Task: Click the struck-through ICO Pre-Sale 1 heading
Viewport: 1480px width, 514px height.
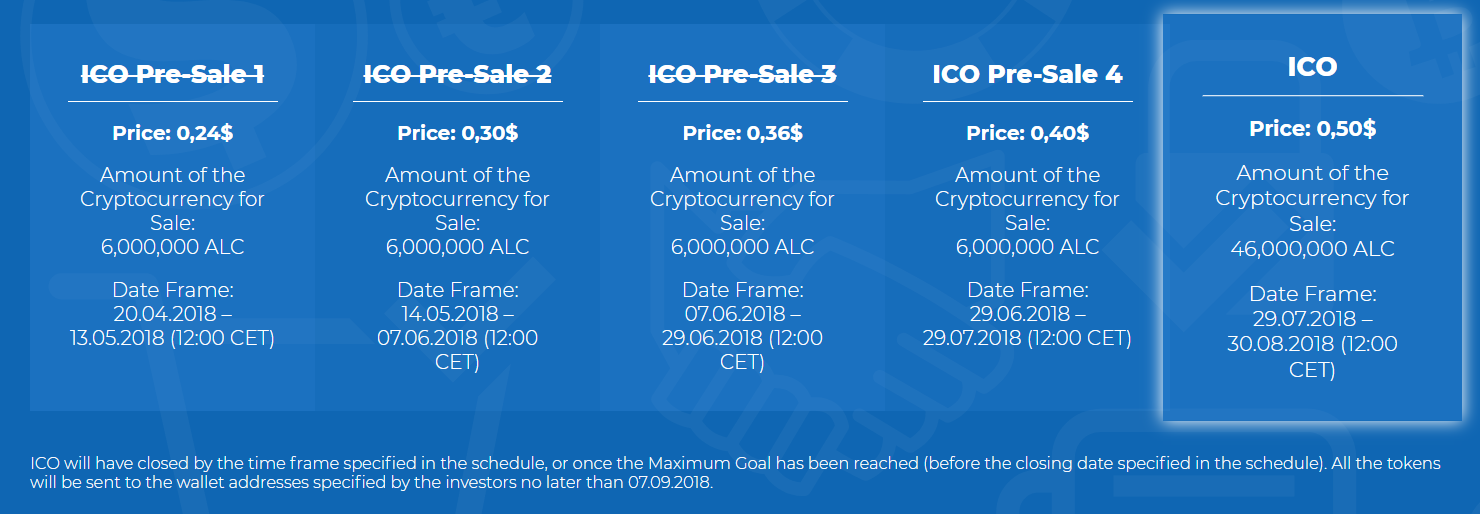Action: pyautogui.click(x=173, y=74)
